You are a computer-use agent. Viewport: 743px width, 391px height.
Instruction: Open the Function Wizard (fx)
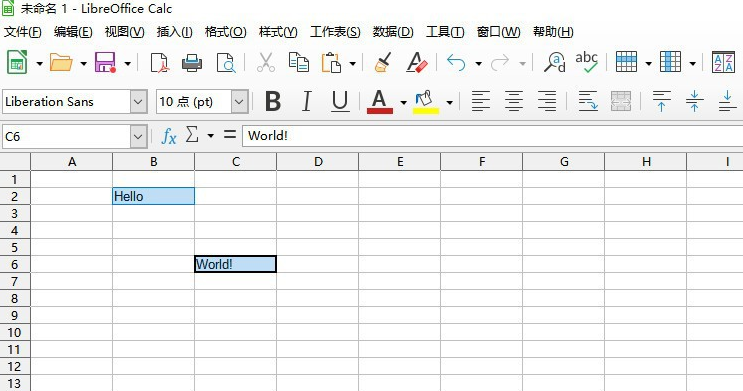point(169,136)
